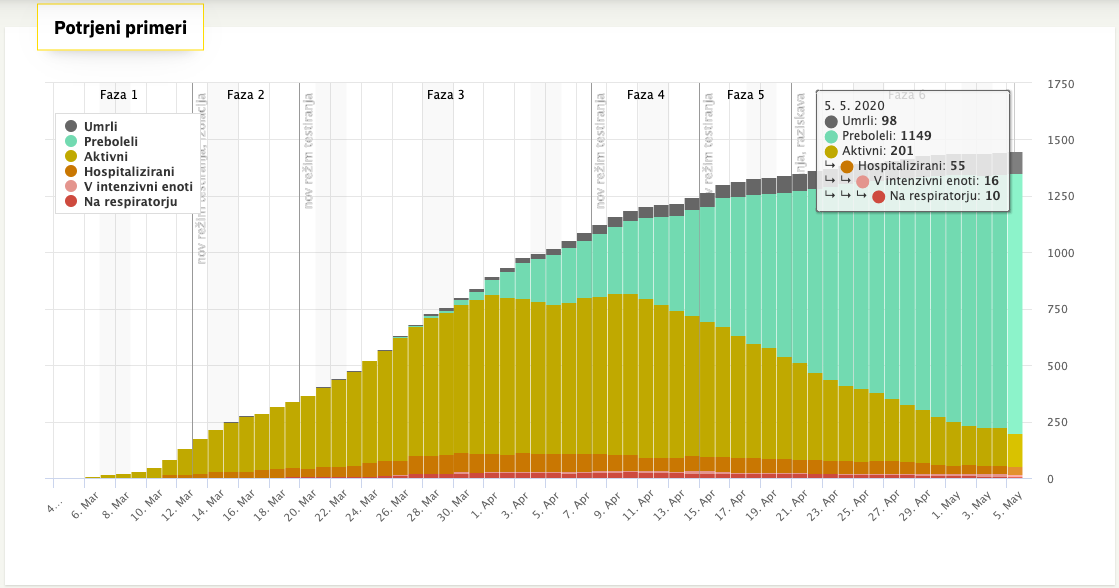Click the orange Hospitalizirani circle in the tooltip

[848, 167]
